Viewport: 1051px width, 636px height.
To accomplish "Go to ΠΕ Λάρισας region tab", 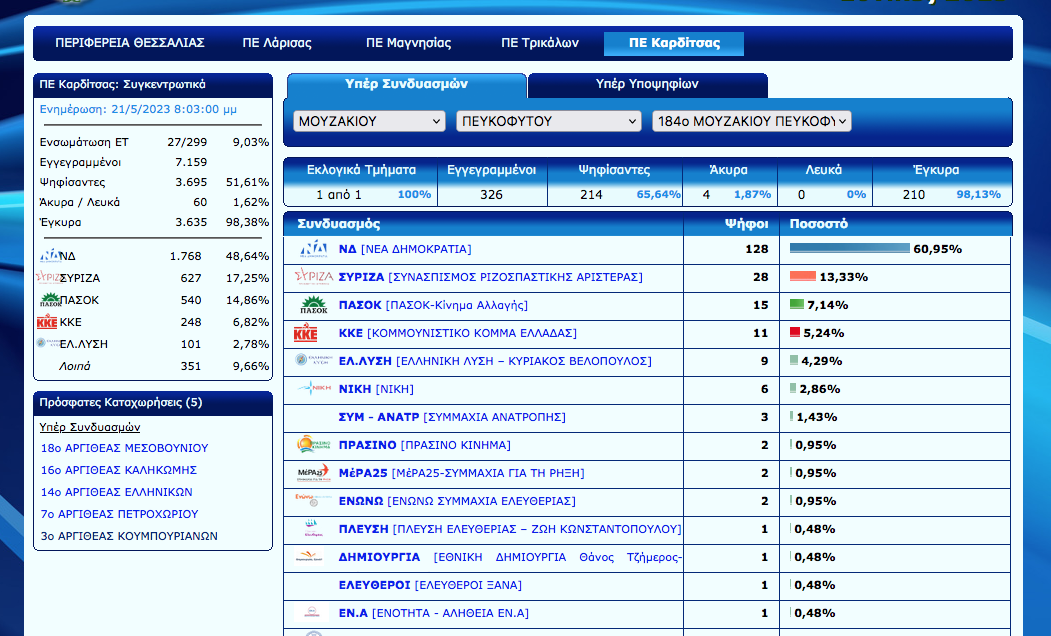I will point(277,43).
